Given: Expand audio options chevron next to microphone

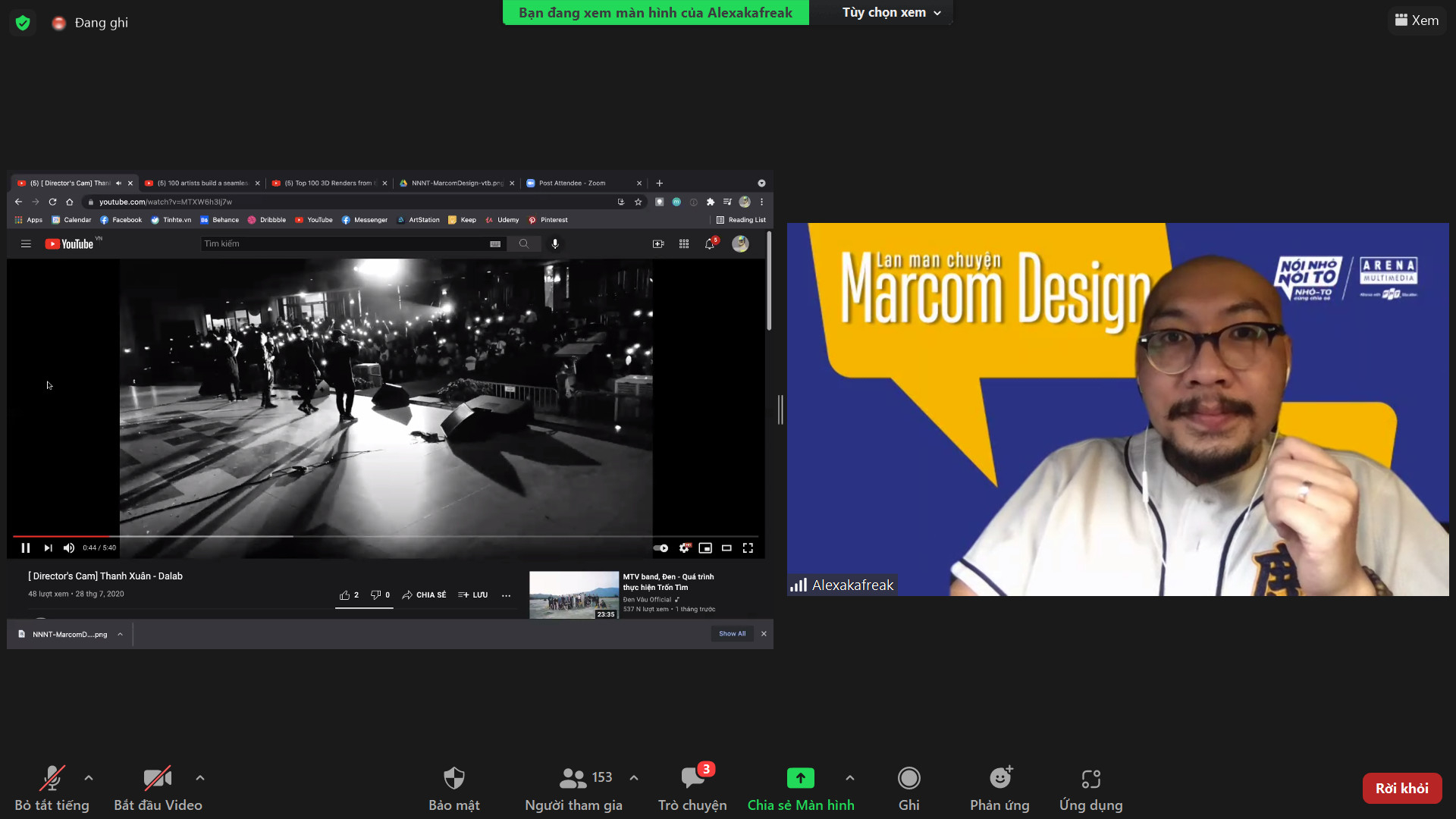Looking at the screenshot, I should pyautogui.click(x=89, y=778).
